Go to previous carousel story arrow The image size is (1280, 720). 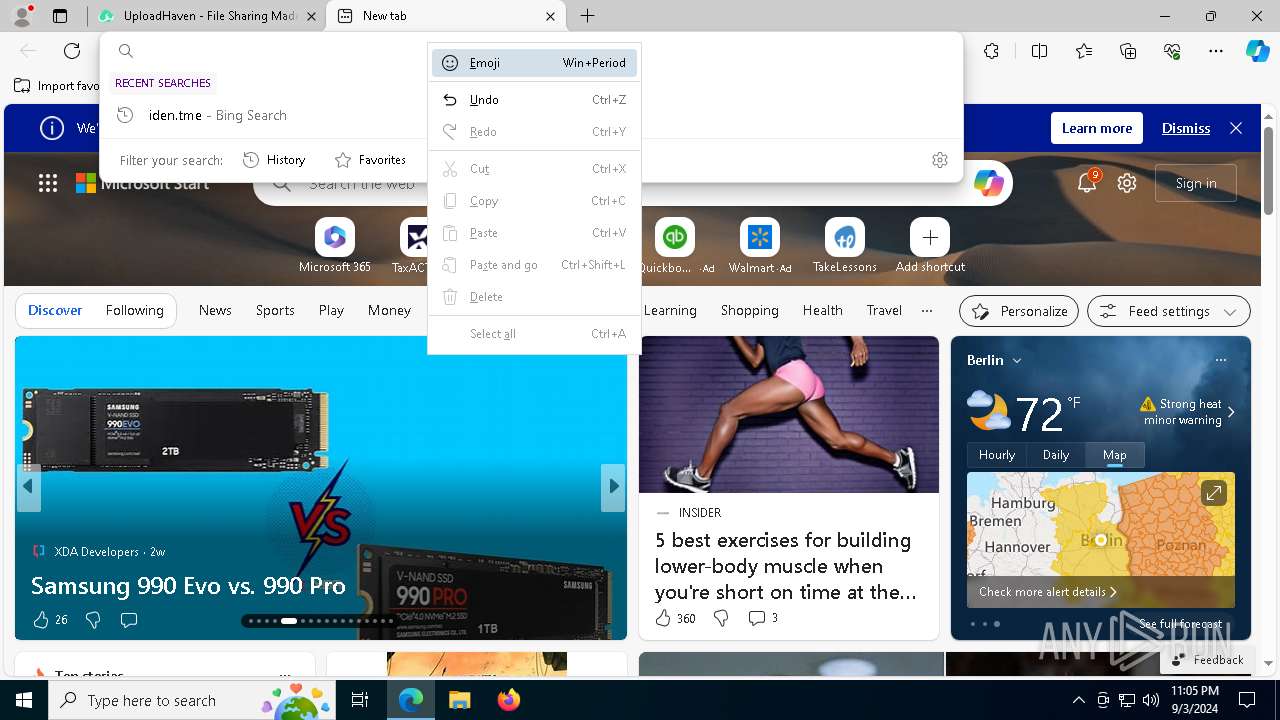pyautogui.click(x=28, y=487)
